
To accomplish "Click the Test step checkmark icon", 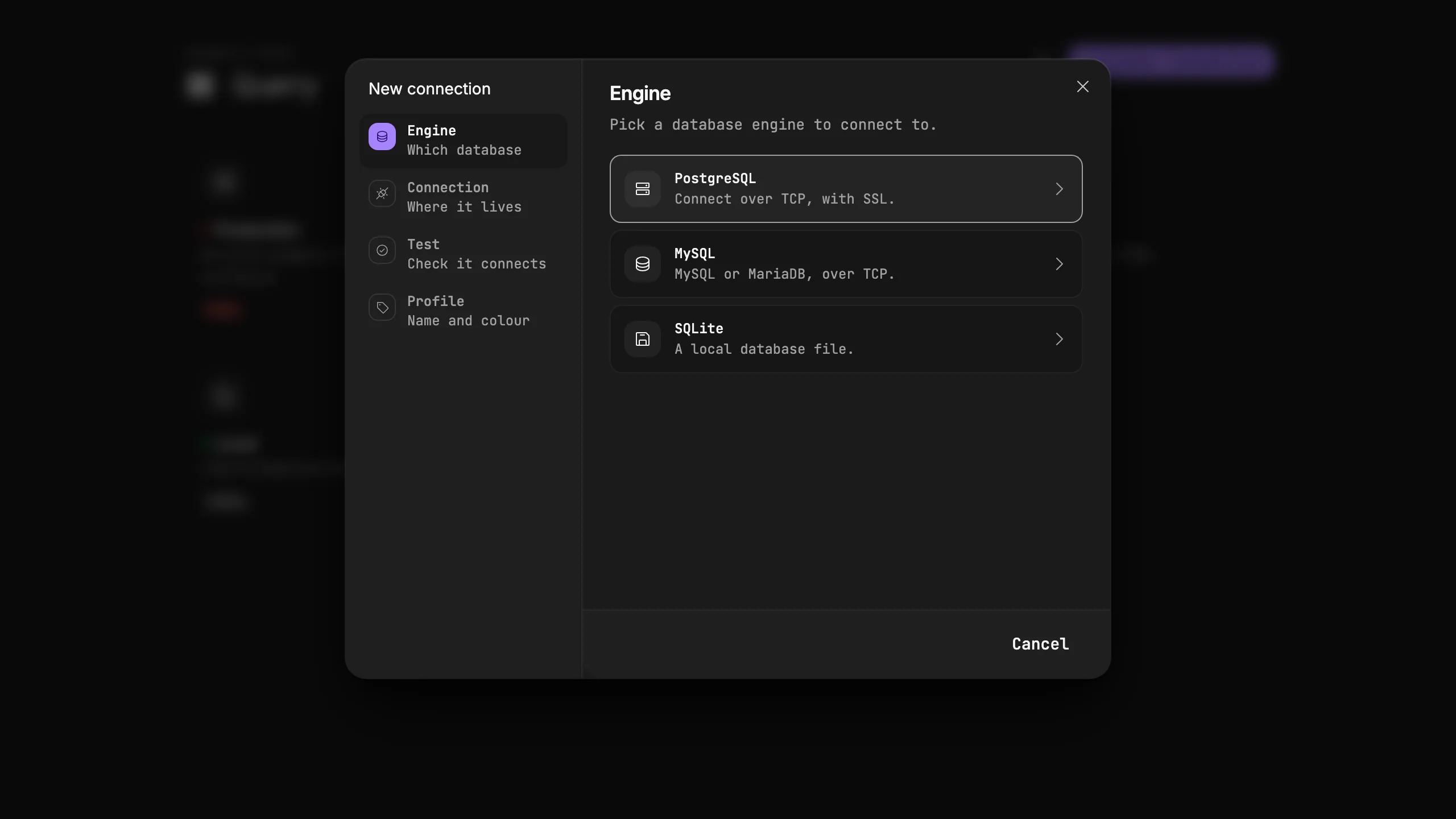I will click(x=382, y=250).
